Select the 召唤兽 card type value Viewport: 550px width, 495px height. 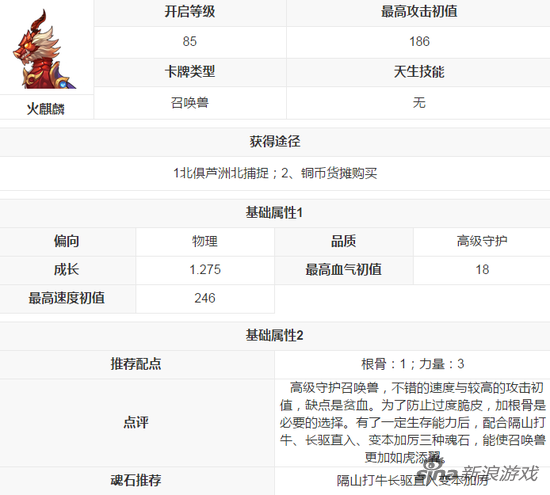tap(190, 103)
